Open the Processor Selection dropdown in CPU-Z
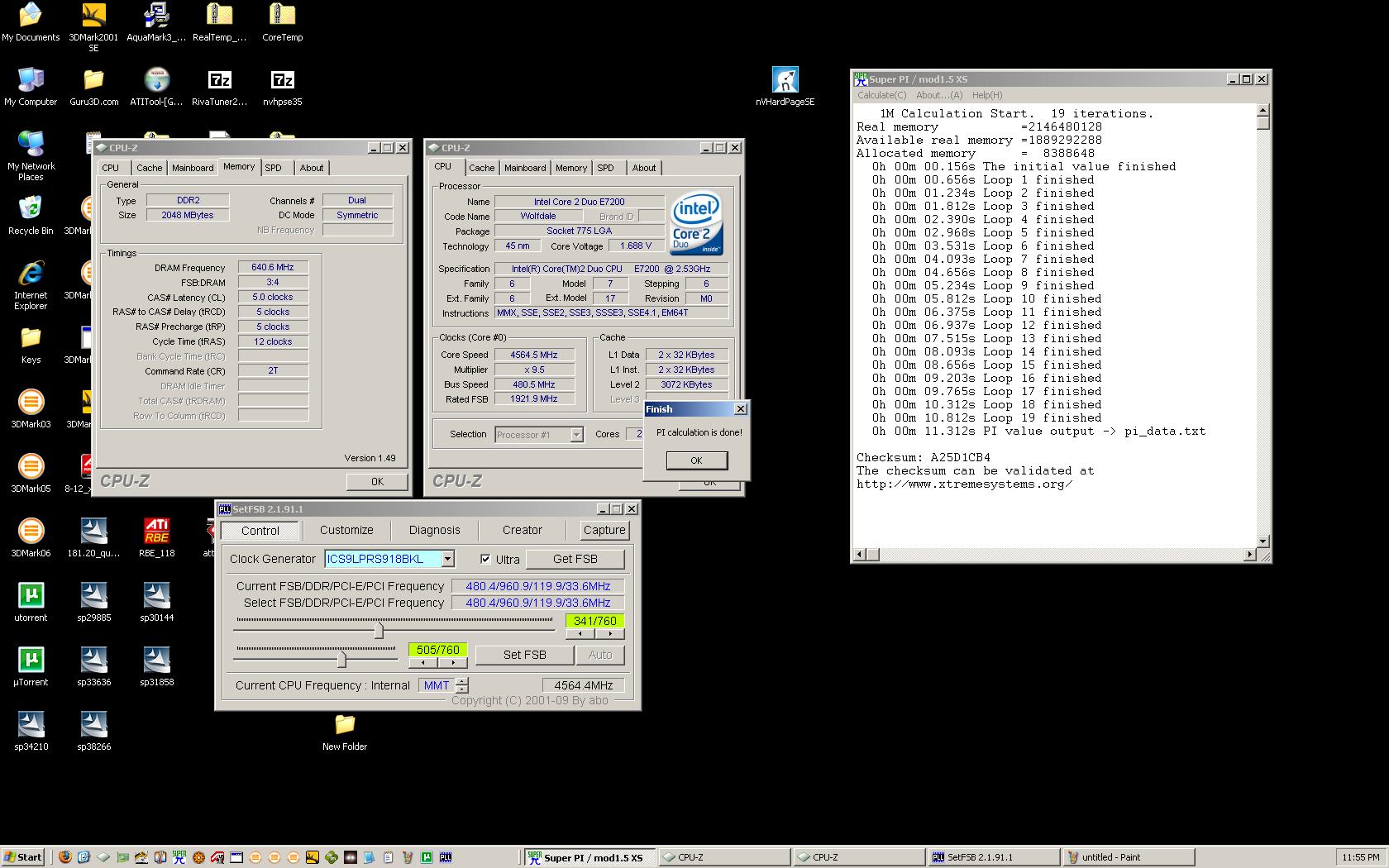The image size is (1389, 868). pyautogui.click(x=576, y=435)
